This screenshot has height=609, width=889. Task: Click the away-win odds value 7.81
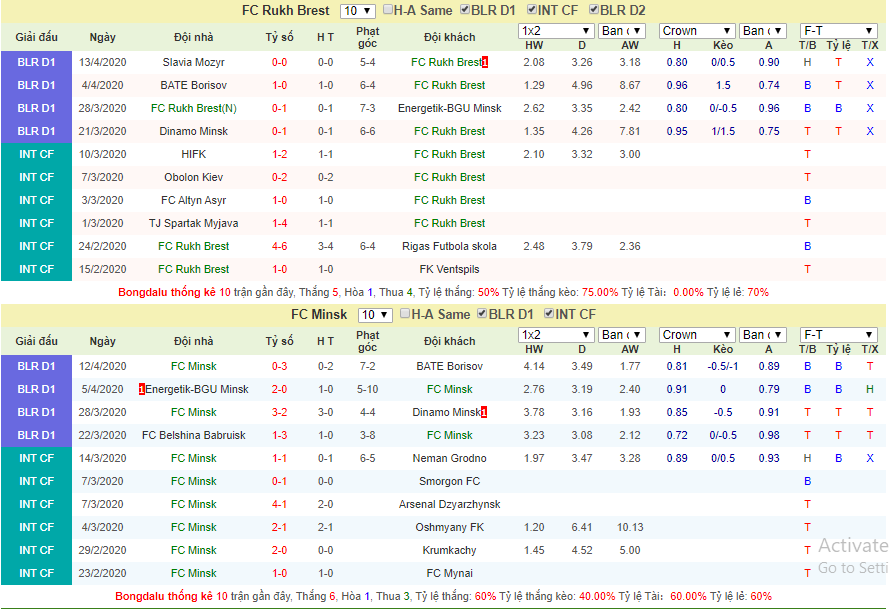pos(630,132)
